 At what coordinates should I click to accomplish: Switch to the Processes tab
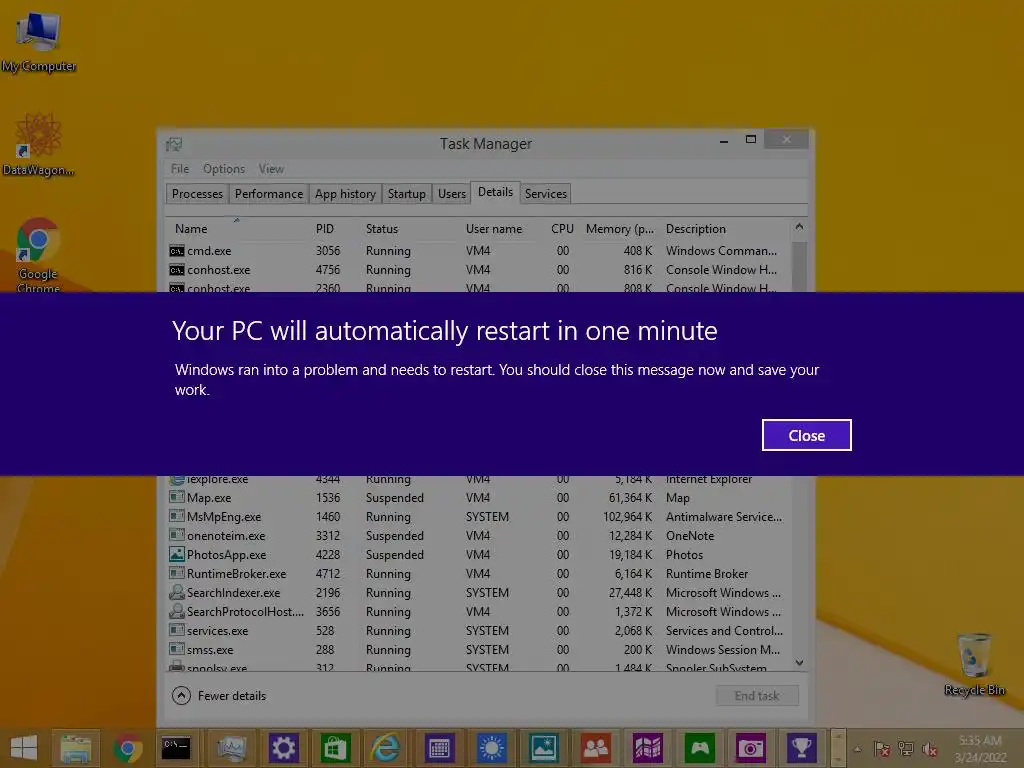click(197, 194)
